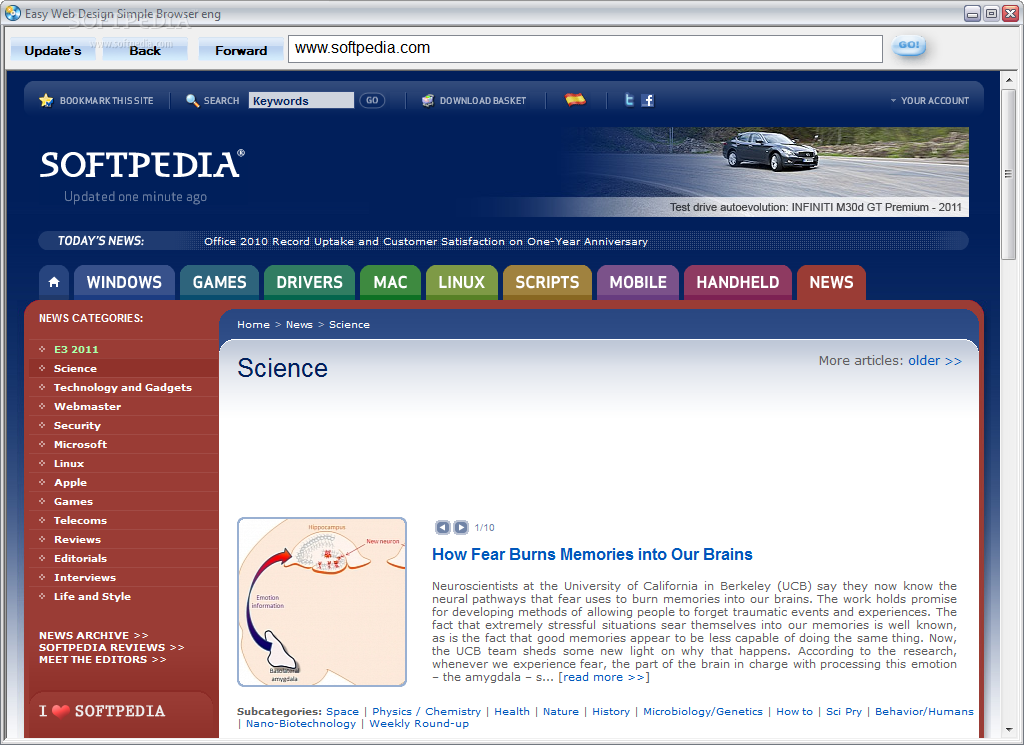Image resolution: width=1024 pixels, height=745 pixels.
Task: Expand Your Account dropdown
Action: (930, 101)
